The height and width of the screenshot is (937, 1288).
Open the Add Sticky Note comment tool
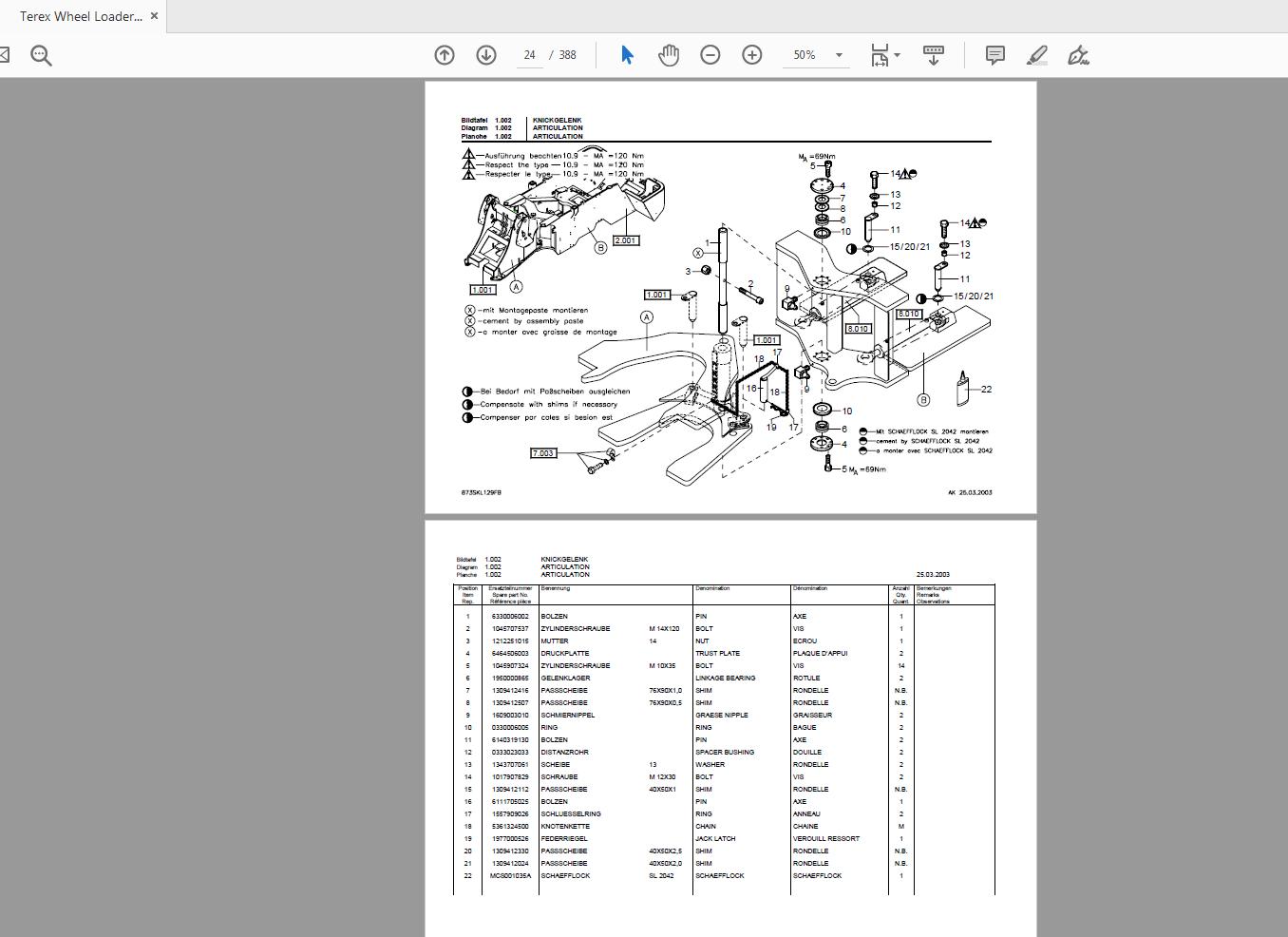pos(994,54)
